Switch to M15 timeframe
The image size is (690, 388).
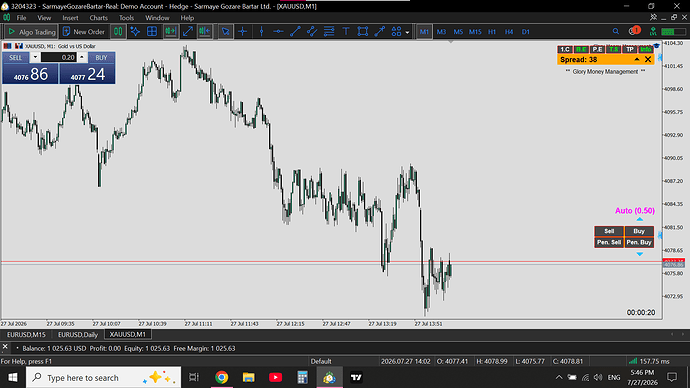point(475,32)
